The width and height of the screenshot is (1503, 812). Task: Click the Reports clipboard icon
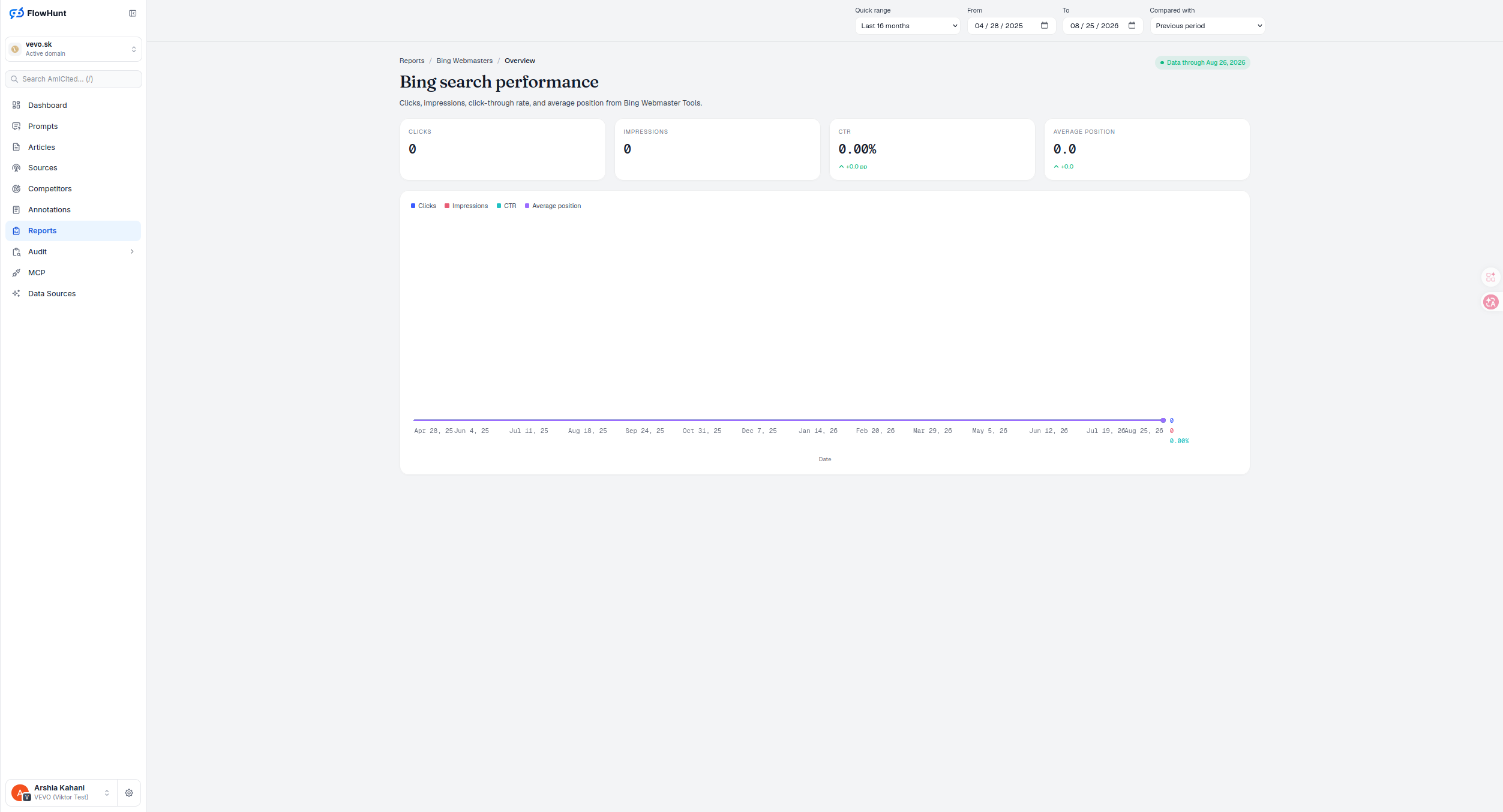click(16, 231)
